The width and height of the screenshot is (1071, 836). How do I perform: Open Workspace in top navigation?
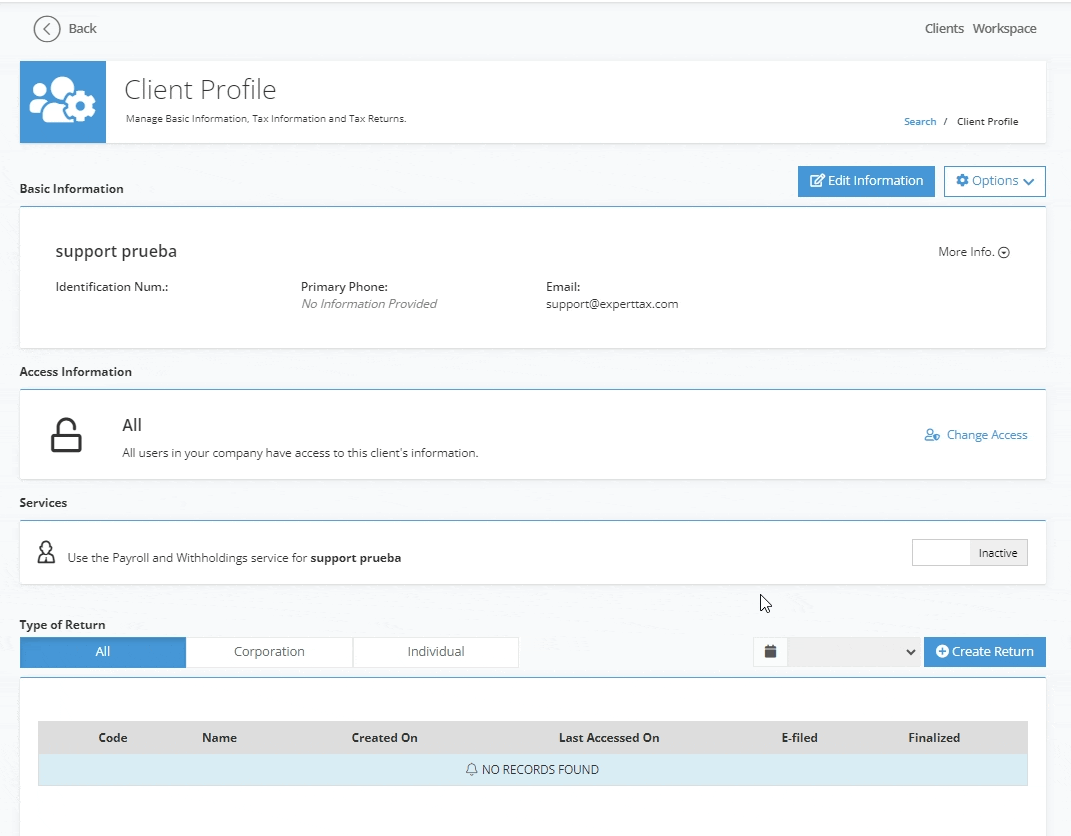point(1004,29)
